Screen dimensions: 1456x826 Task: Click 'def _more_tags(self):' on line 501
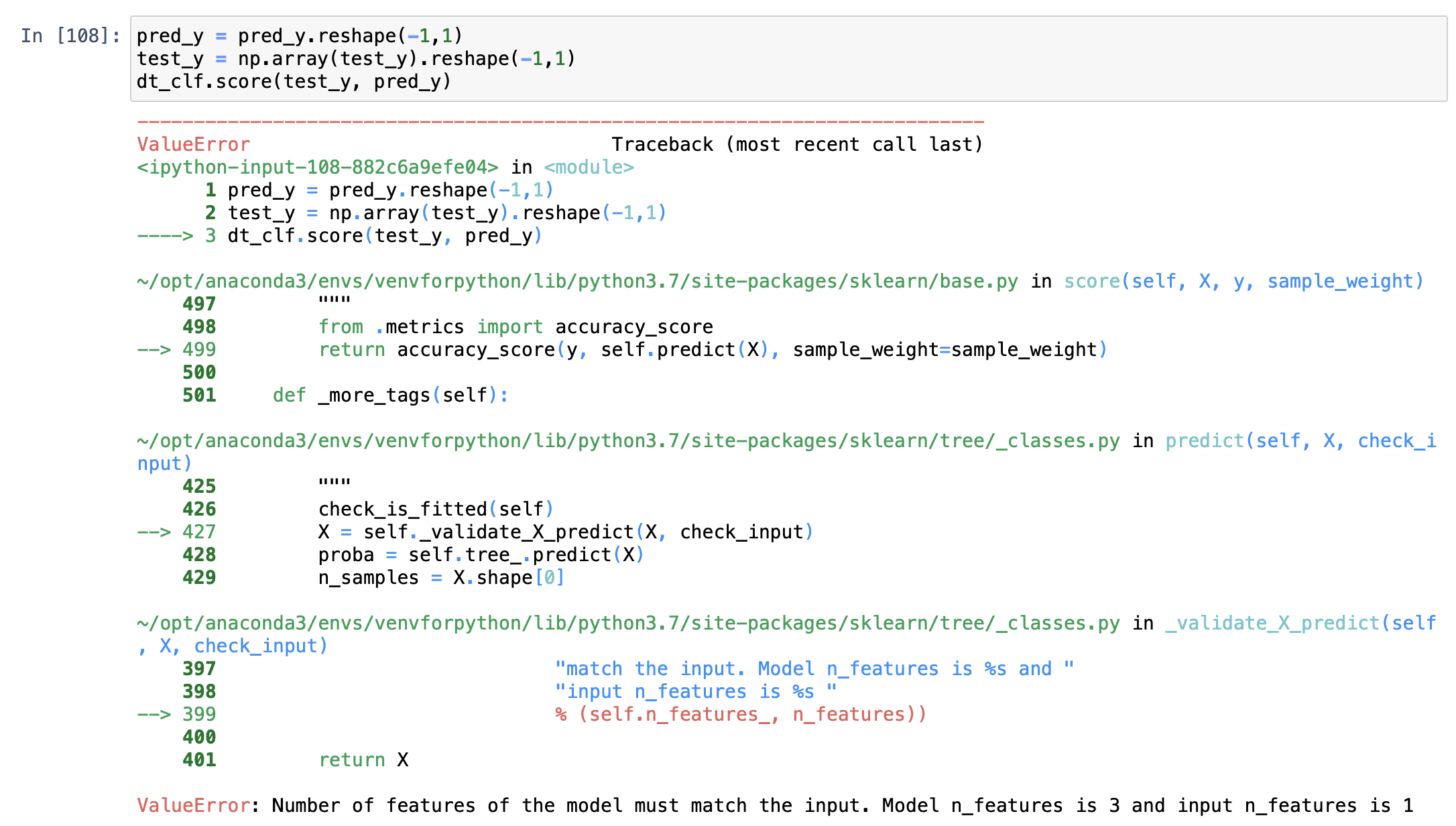390,396
